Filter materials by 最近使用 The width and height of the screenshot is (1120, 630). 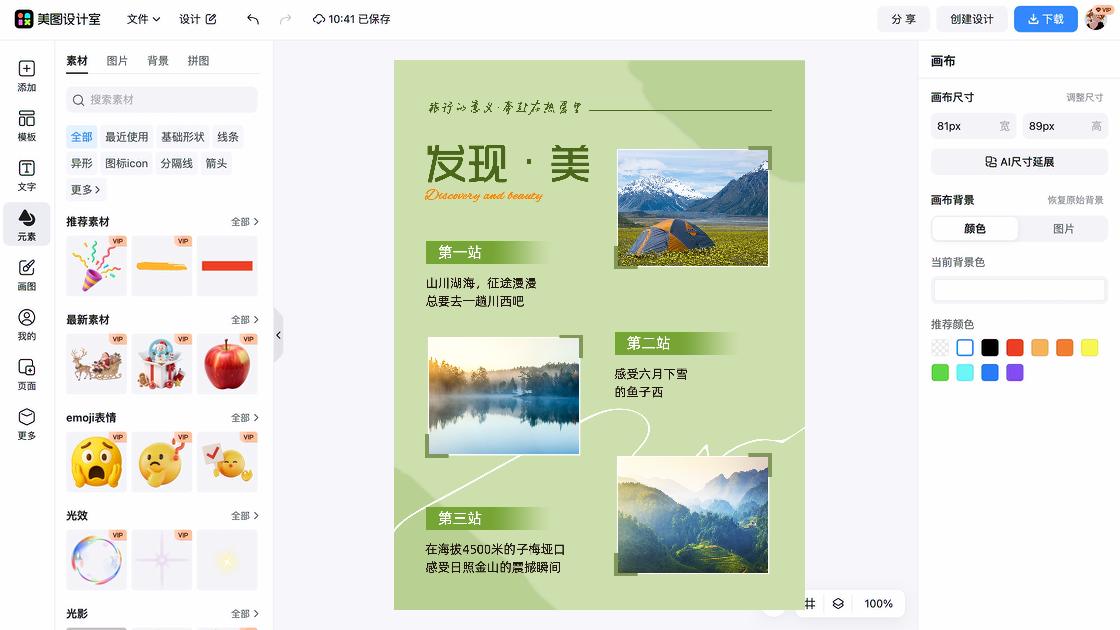click(126, 137)
